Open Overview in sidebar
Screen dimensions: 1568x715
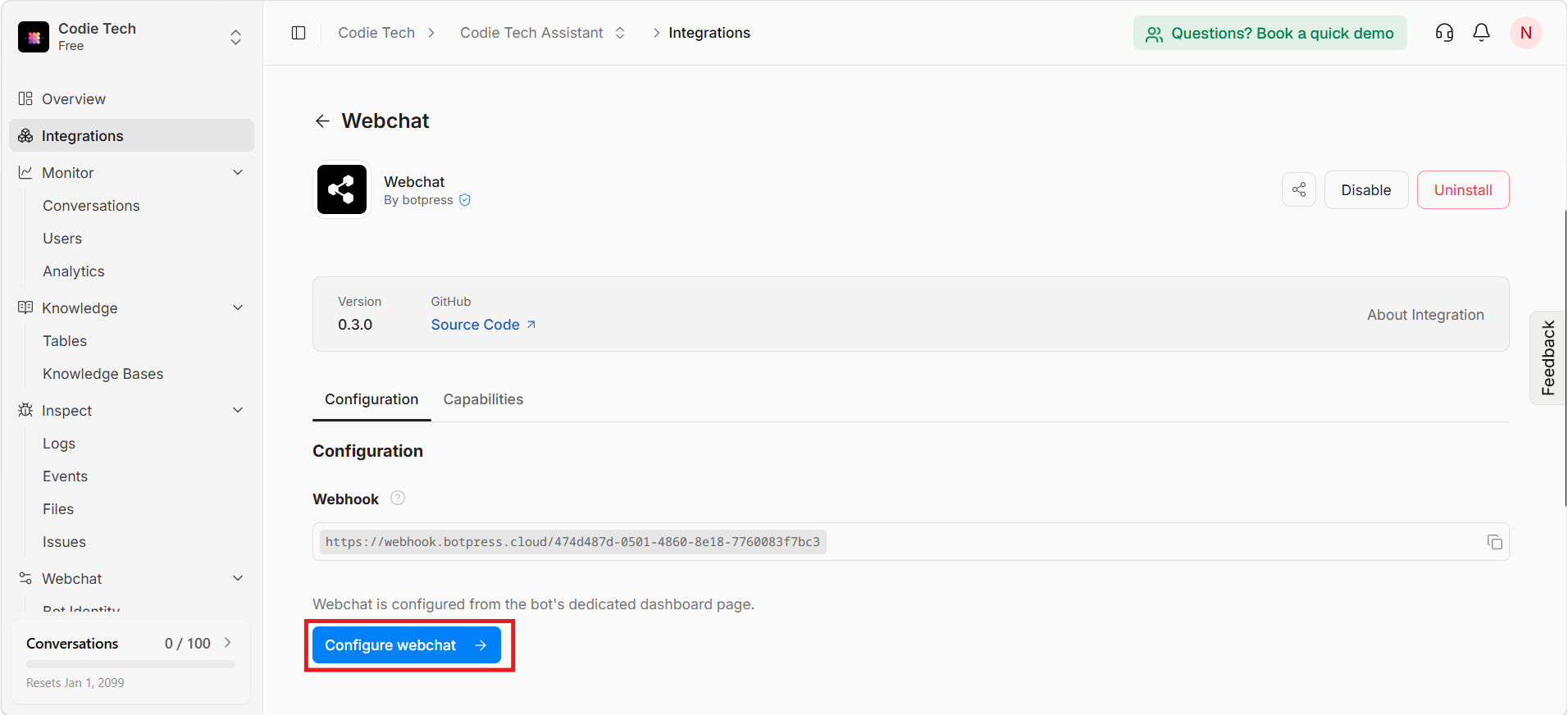pos(131,98)
